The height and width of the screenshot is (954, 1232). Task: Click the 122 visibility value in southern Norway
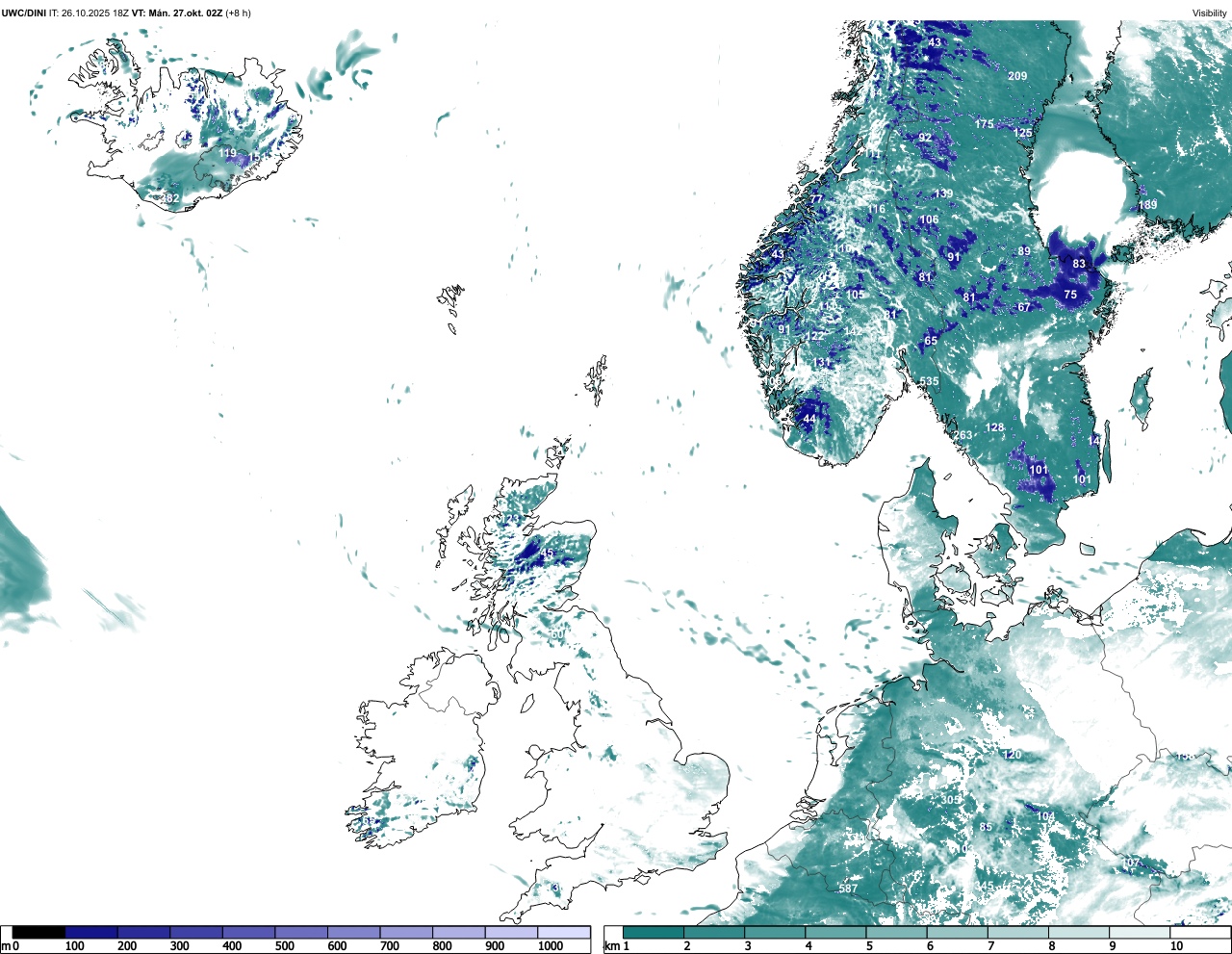click(814, 336)
